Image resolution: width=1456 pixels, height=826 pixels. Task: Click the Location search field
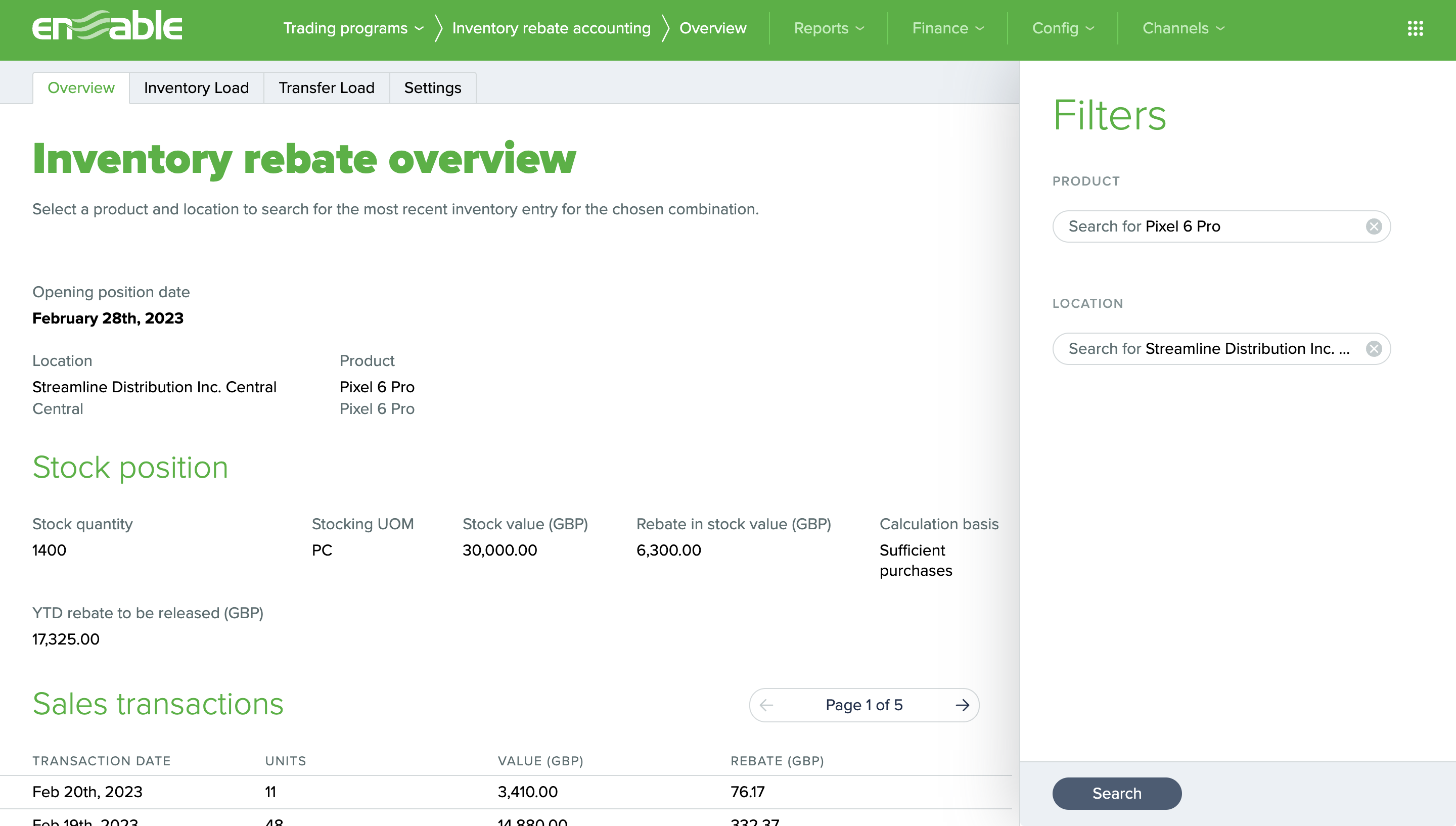(1208, 348)
